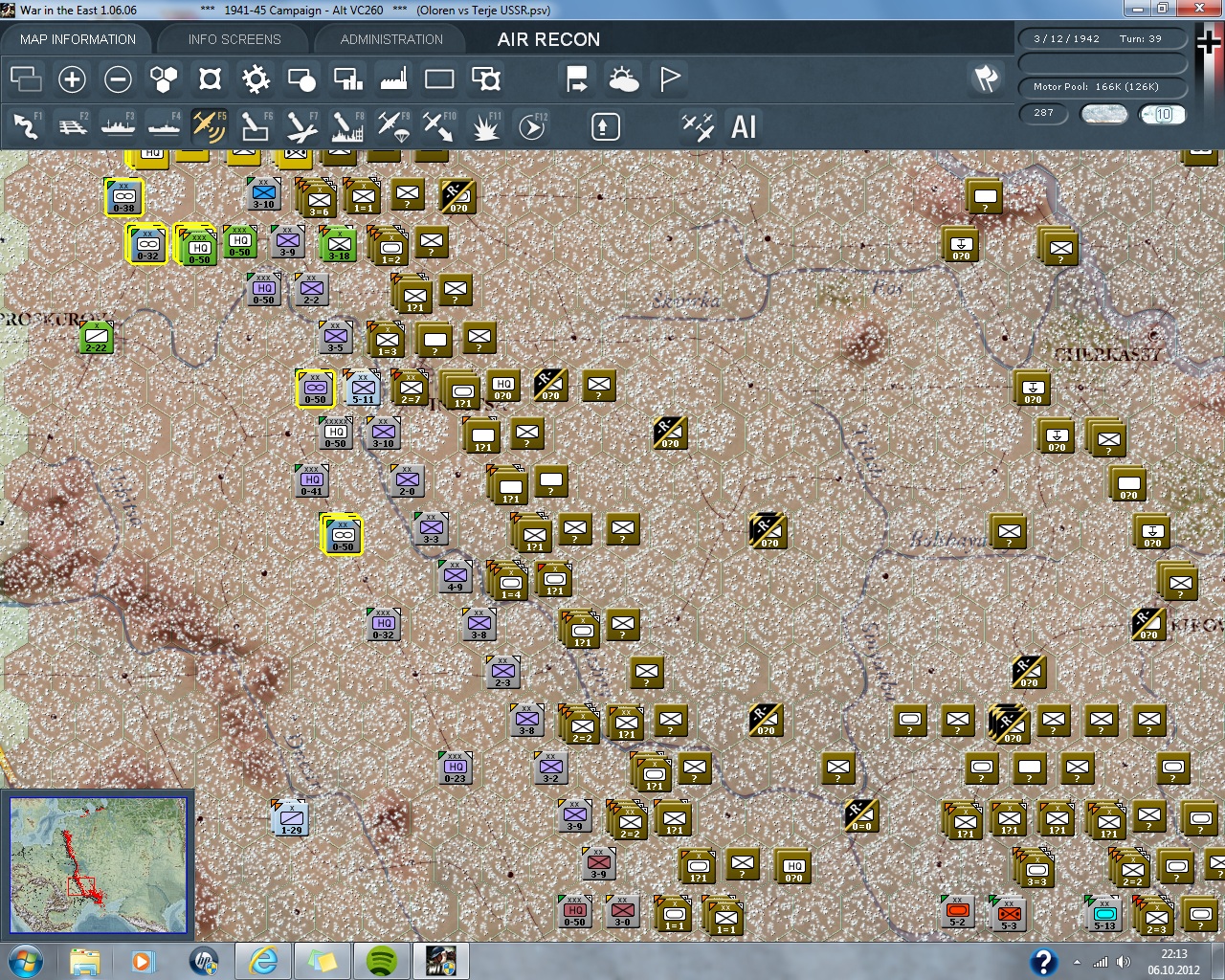Screen dimensions: 1225x980
Task: Select the enemy stack labeled 2=7
Action: point(410,388)
